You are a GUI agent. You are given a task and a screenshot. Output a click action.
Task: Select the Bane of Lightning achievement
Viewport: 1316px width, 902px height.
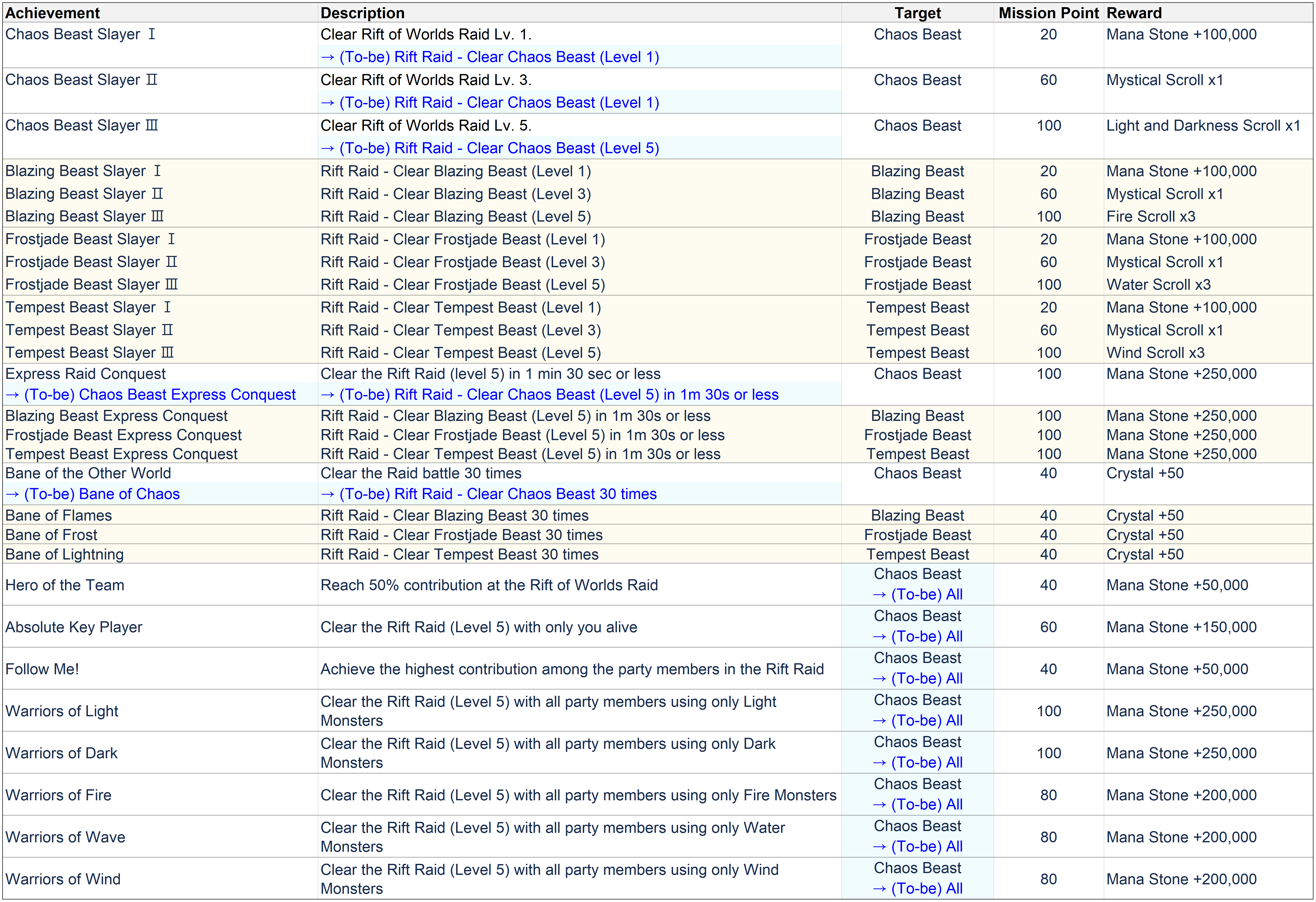tap(64, 554)
